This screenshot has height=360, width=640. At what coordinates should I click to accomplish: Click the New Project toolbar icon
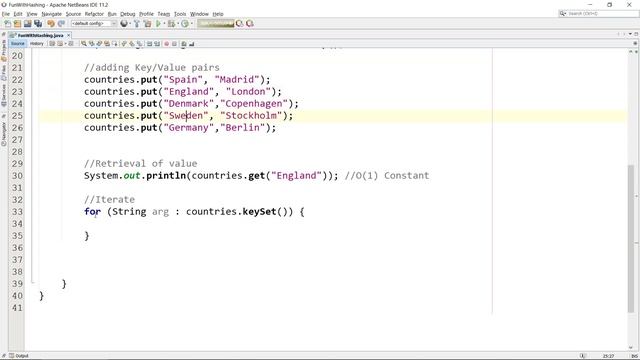[17, 24]
